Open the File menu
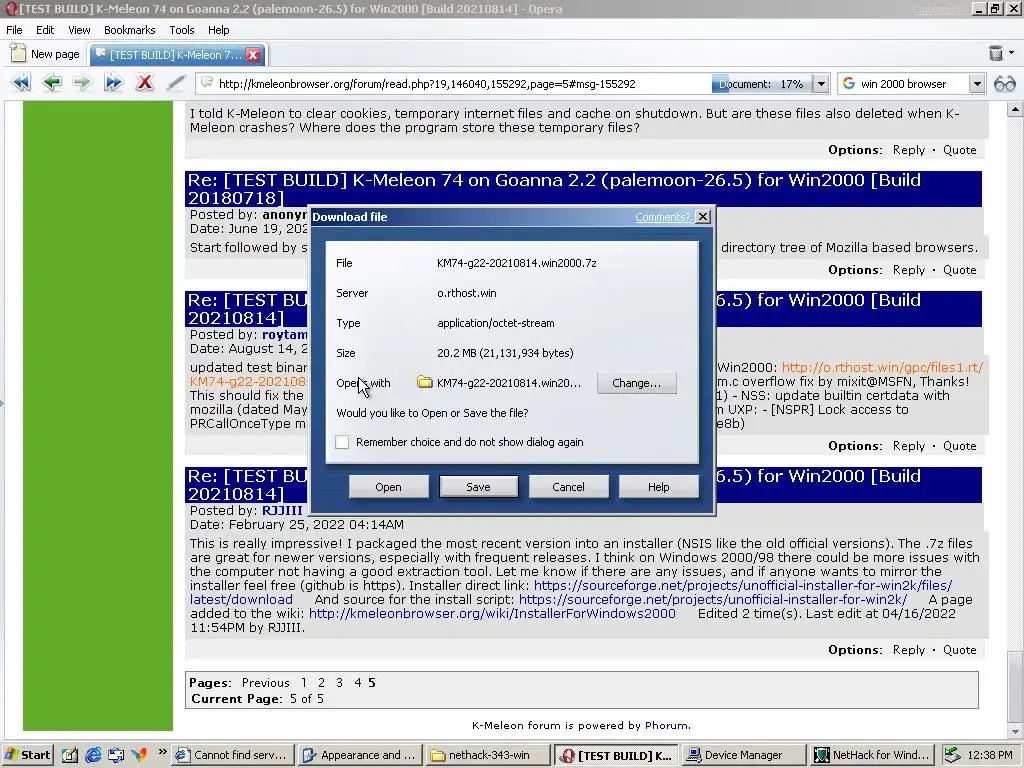This screenshot has width=1024, height=768. click(14, 30)
